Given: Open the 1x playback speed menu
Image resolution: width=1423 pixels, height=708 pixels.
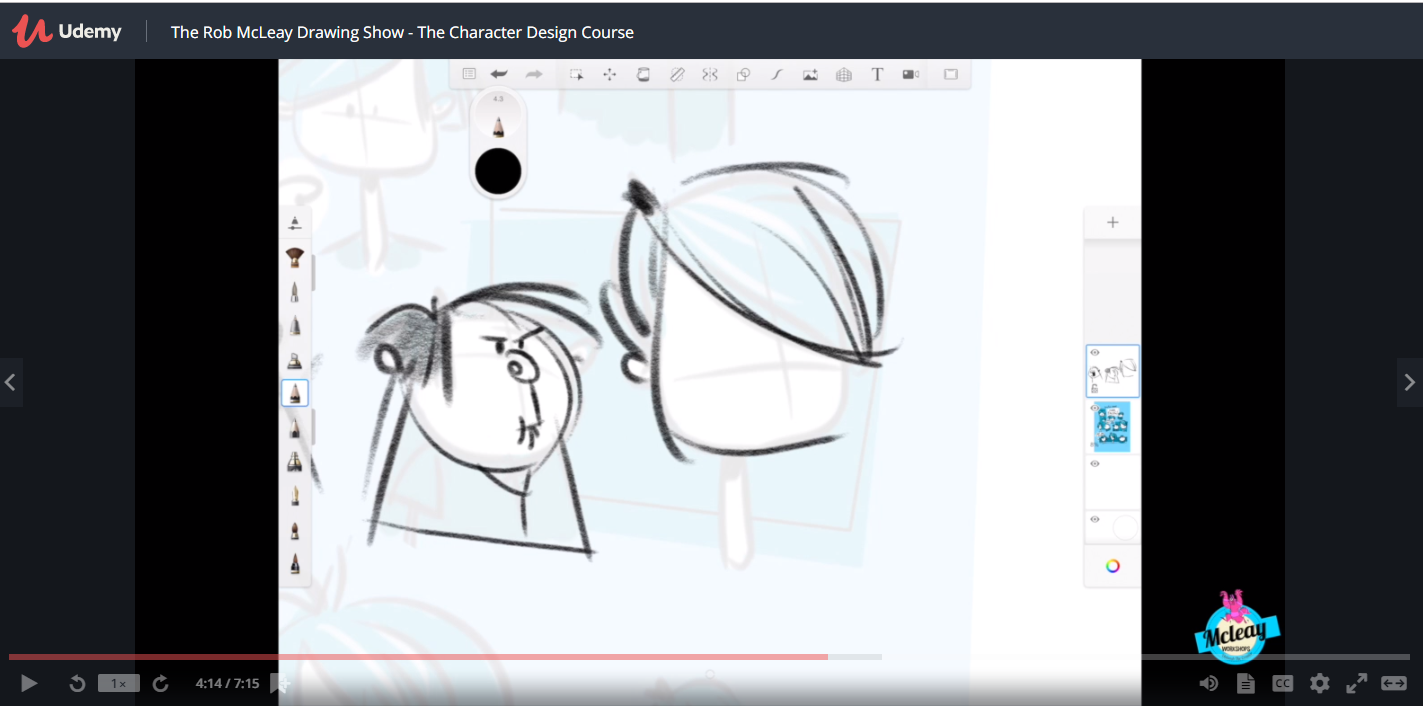Looking at the screenshot, I should point(118,684).
